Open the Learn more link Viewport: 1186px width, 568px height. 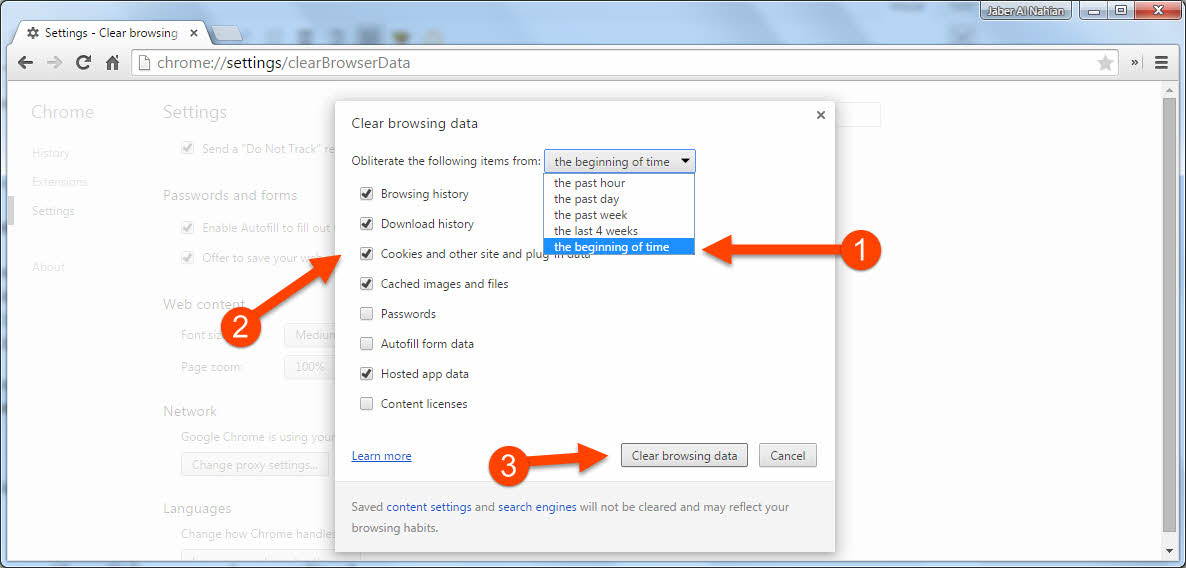pos(381,456)
